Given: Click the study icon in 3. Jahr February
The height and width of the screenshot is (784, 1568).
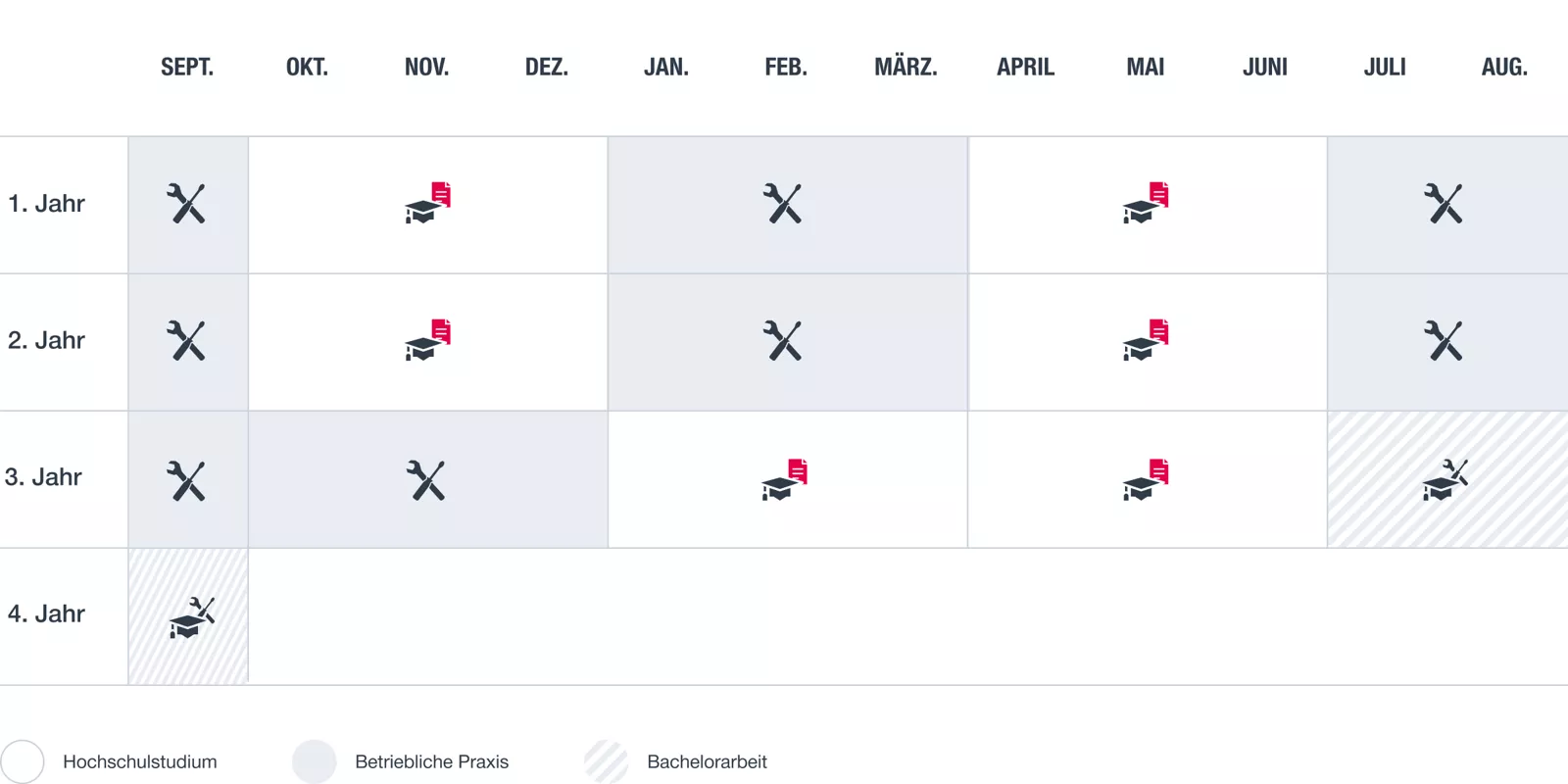Looking at the screenshot, I should 784,479.
